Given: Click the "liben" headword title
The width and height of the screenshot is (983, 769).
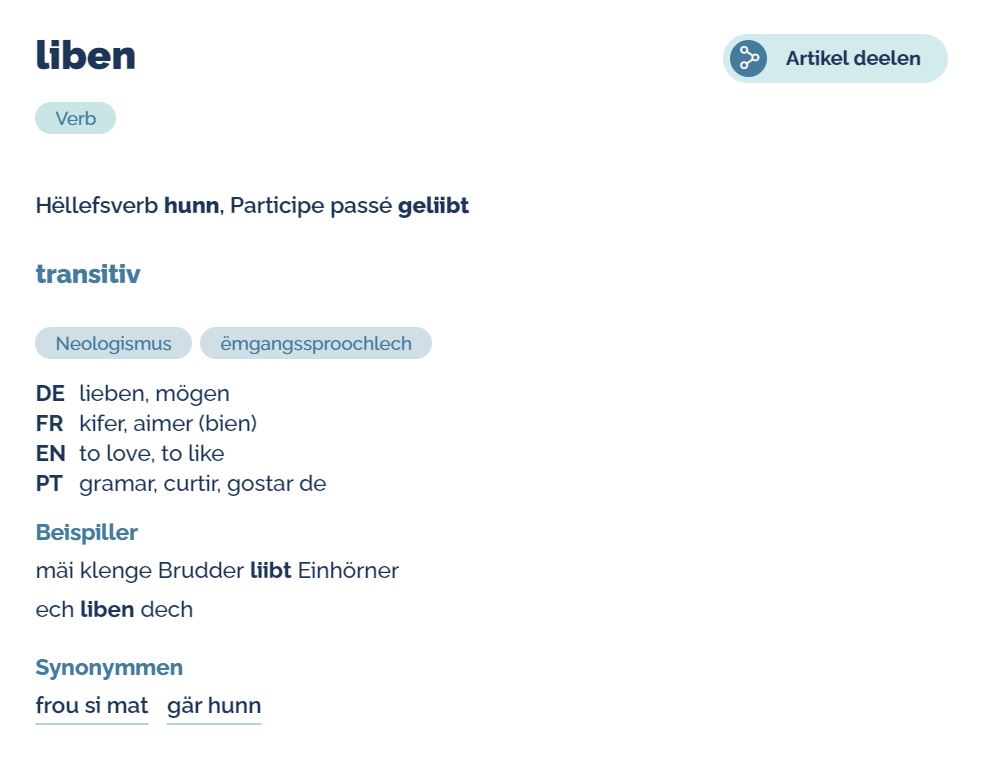Looking at the screenshot, I should coord(86,55).
